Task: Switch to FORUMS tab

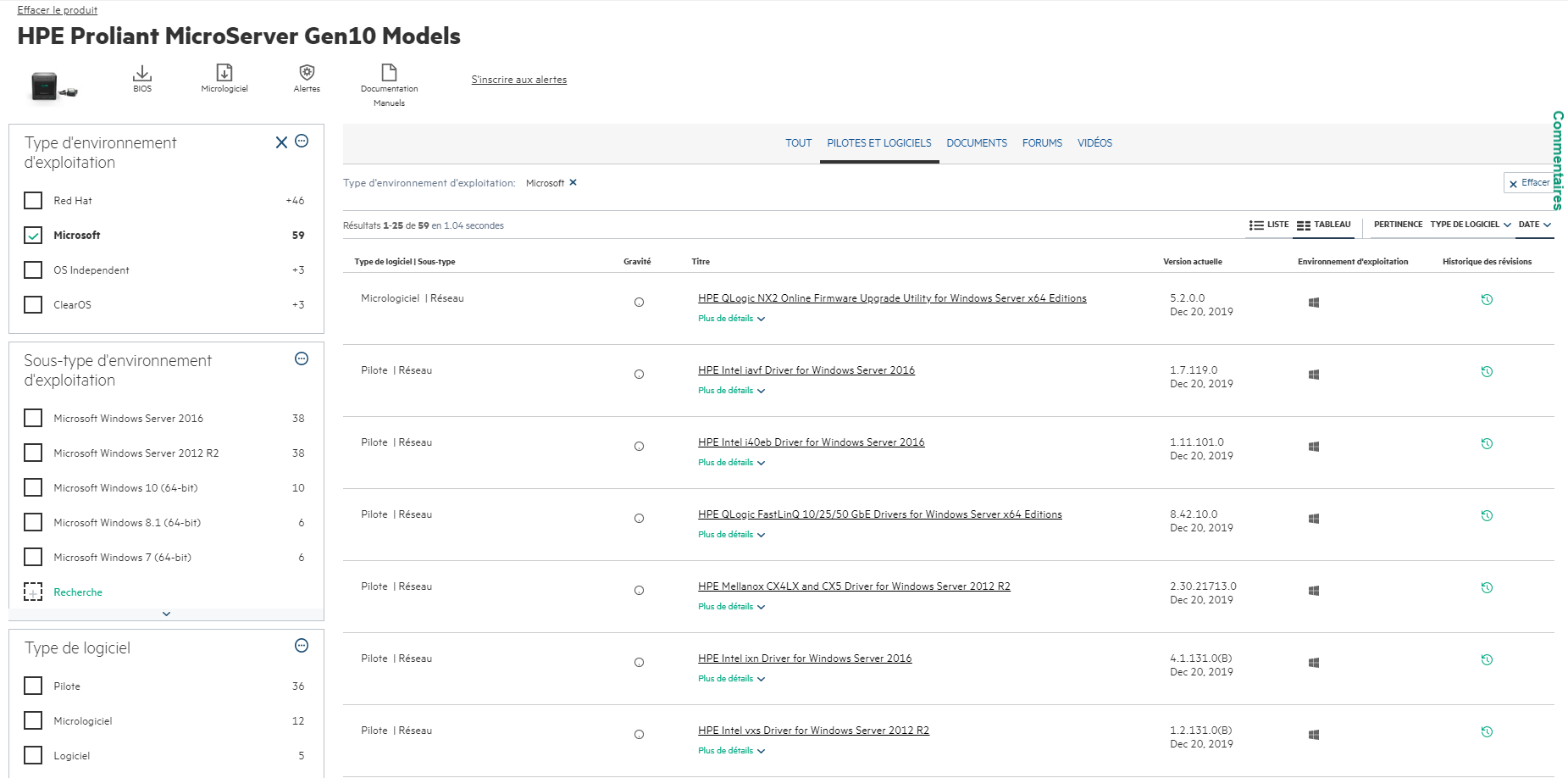Action: coord(1042,143)
